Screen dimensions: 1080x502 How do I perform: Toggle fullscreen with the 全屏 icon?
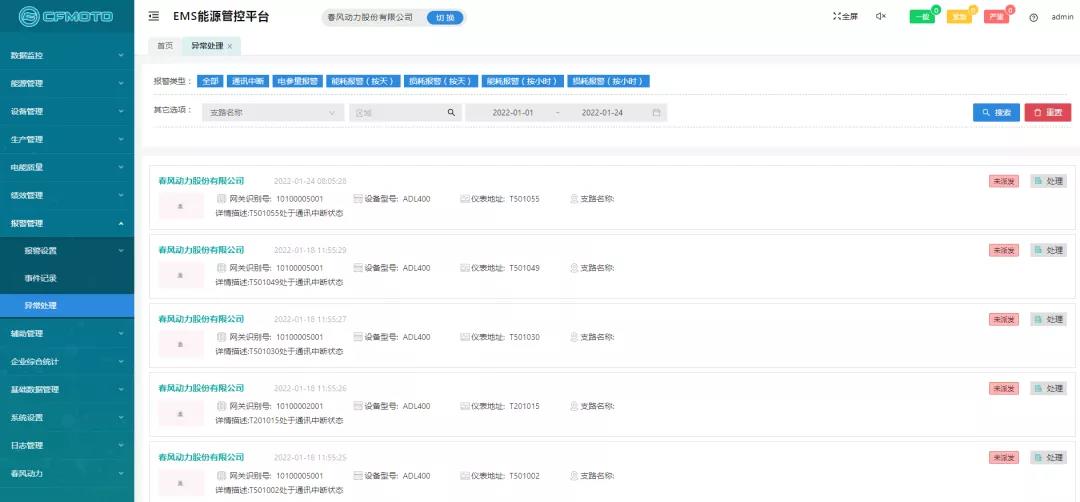coord(845,17)
